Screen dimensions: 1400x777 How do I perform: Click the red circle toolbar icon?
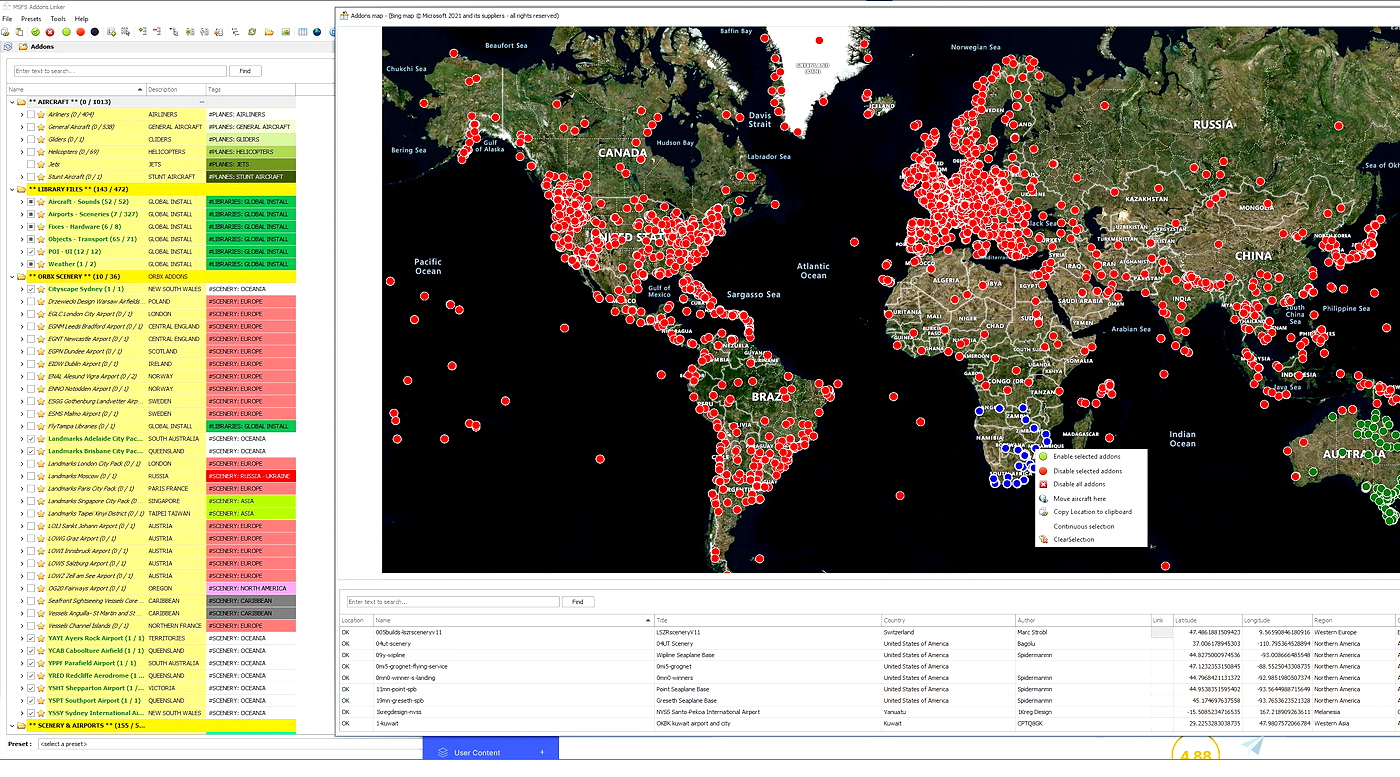click(x=80, y=32)
